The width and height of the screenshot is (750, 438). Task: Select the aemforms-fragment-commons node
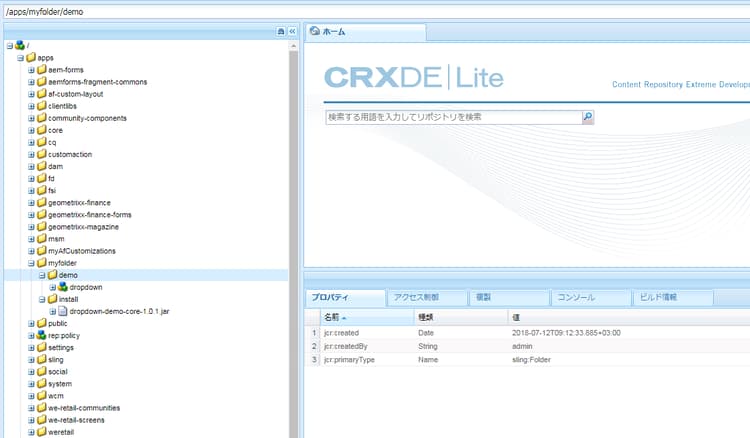98,82
